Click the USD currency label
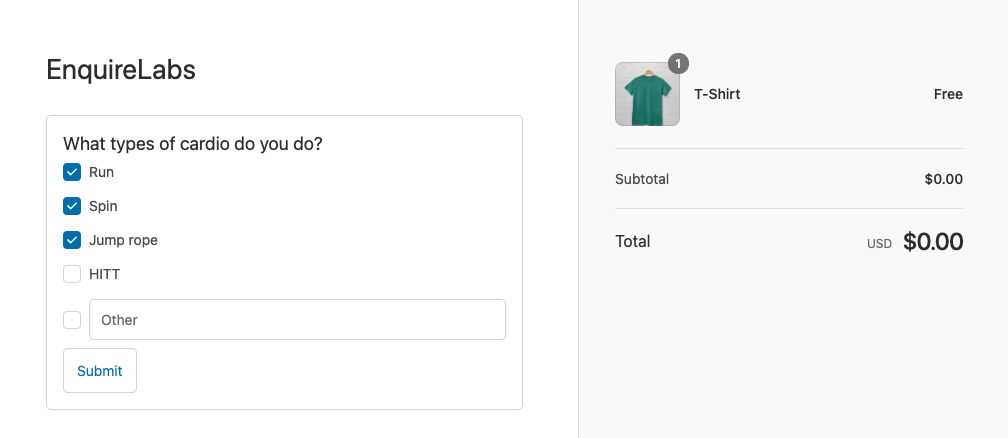The width and height of the screenshot is (1008, 438). pyautogui.click(x=879, y=244)
